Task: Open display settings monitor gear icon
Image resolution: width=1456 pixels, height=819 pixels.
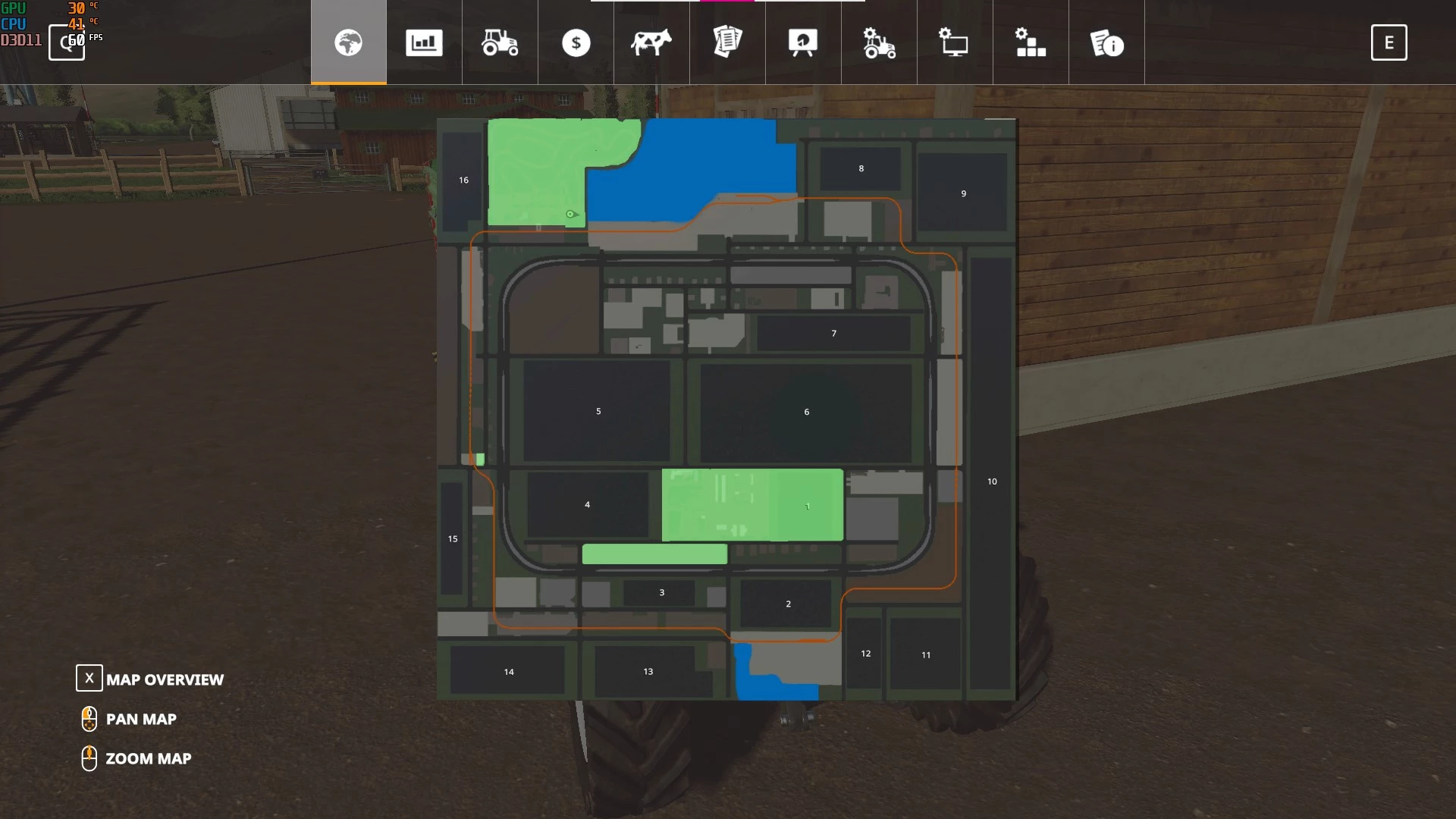Action: click(x=955, y=42)
